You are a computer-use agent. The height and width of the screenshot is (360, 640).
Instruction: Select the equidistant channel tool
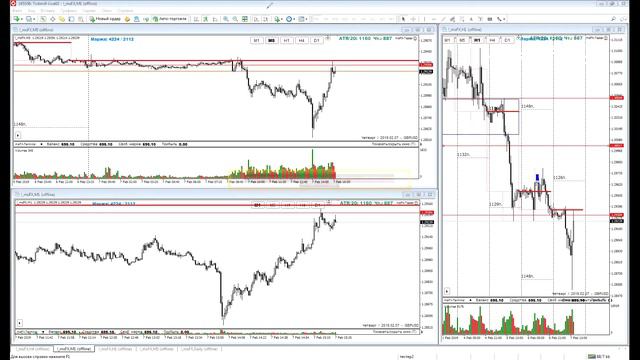click(452, 19)
